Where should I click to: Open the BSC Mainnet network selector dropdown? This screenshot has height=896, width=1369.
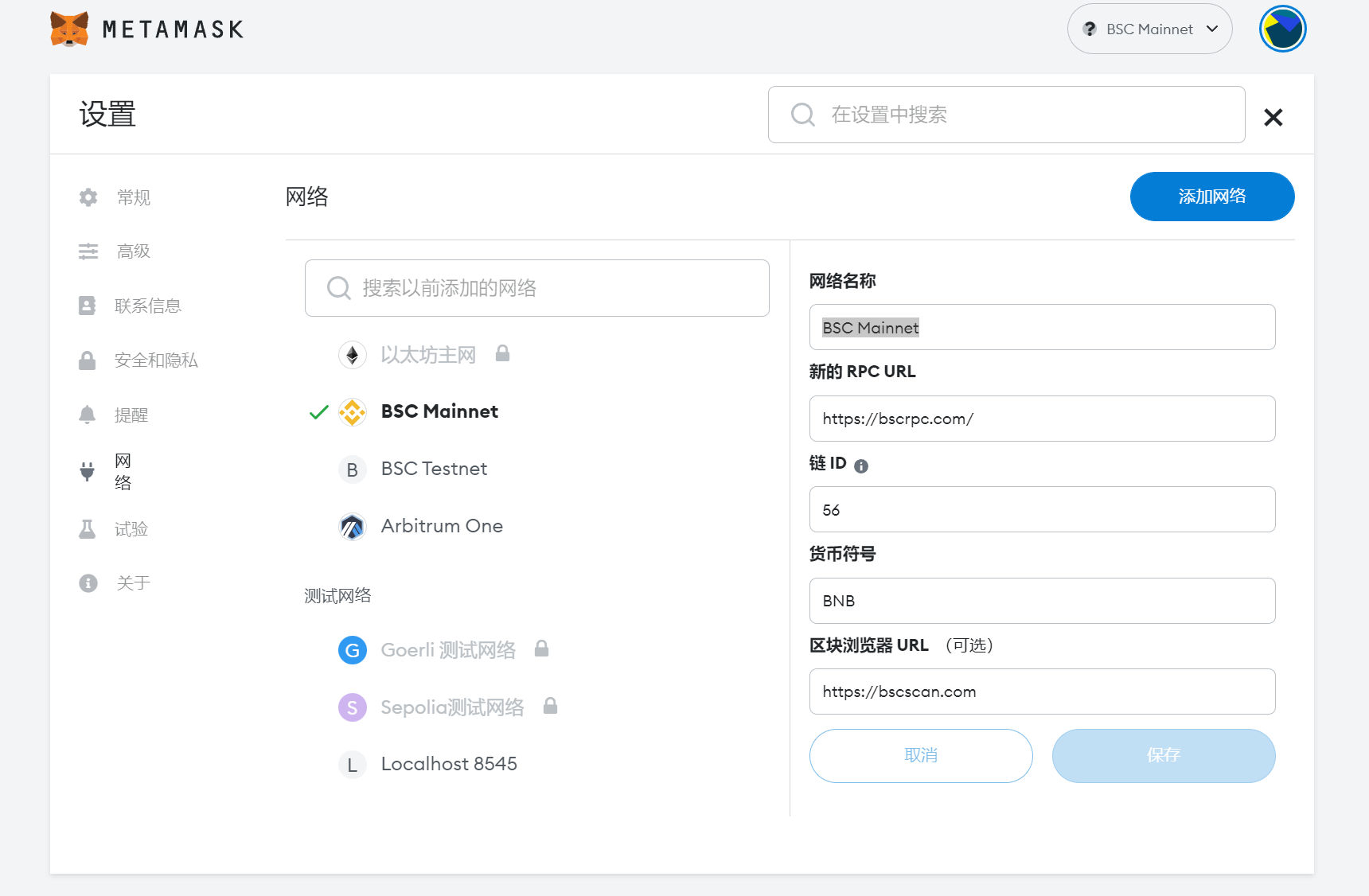coord(1149,29)
